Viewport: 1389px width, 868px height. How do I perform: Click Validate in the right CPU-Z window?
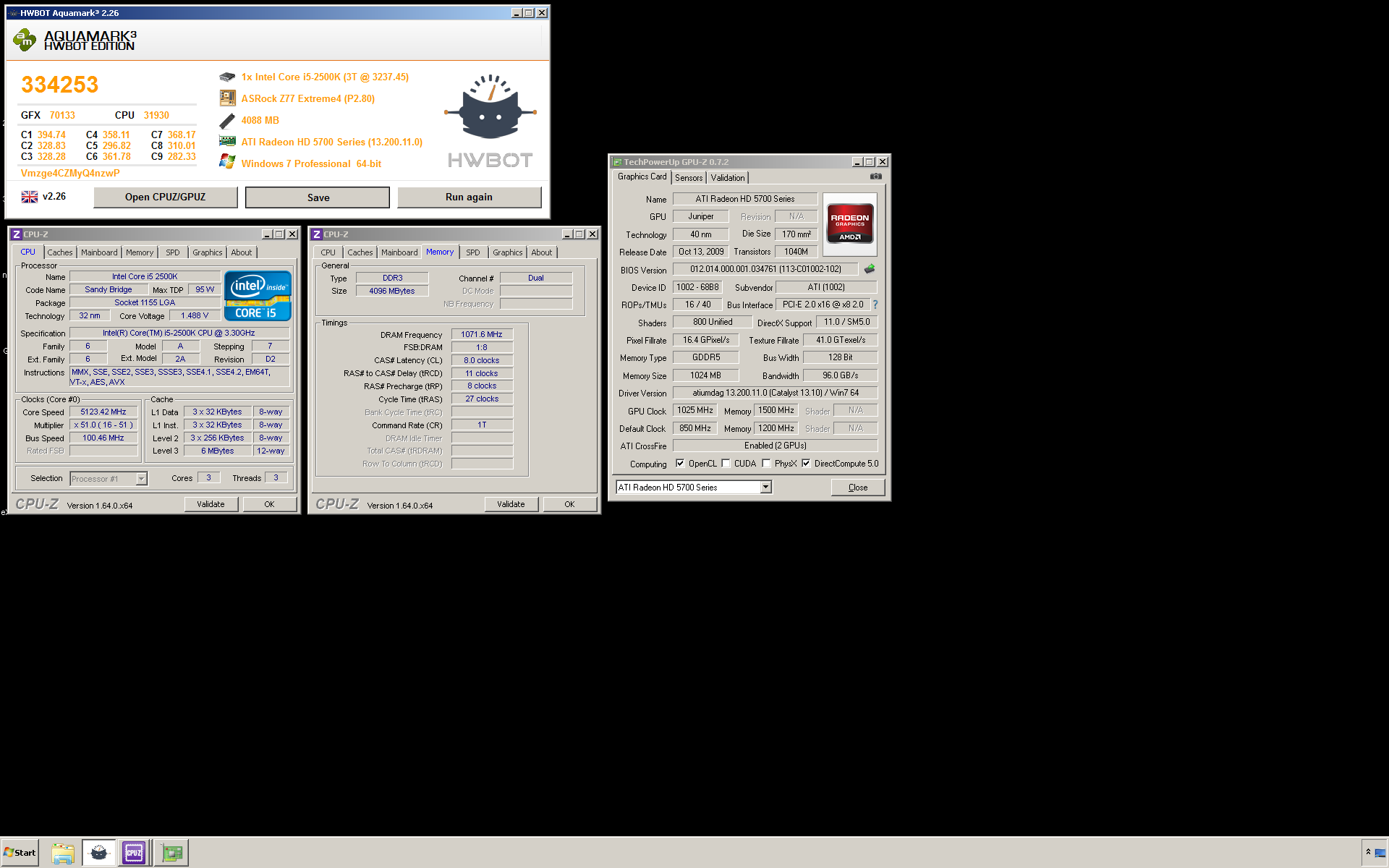[511, 504]
